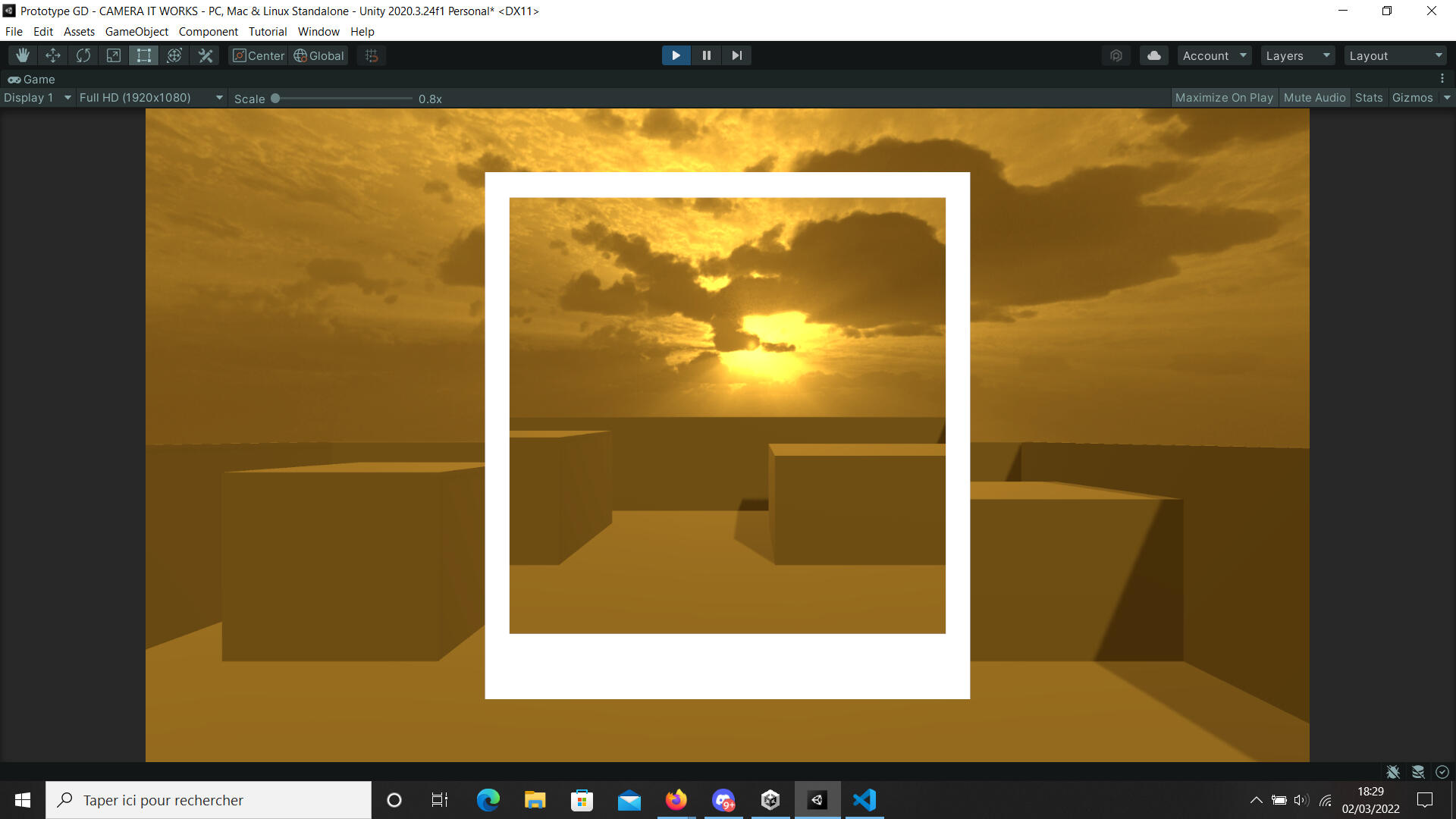Screen dimensions: 1456x819
Task: Click the cloud services icon
Action: click(x=1153, y=55)
